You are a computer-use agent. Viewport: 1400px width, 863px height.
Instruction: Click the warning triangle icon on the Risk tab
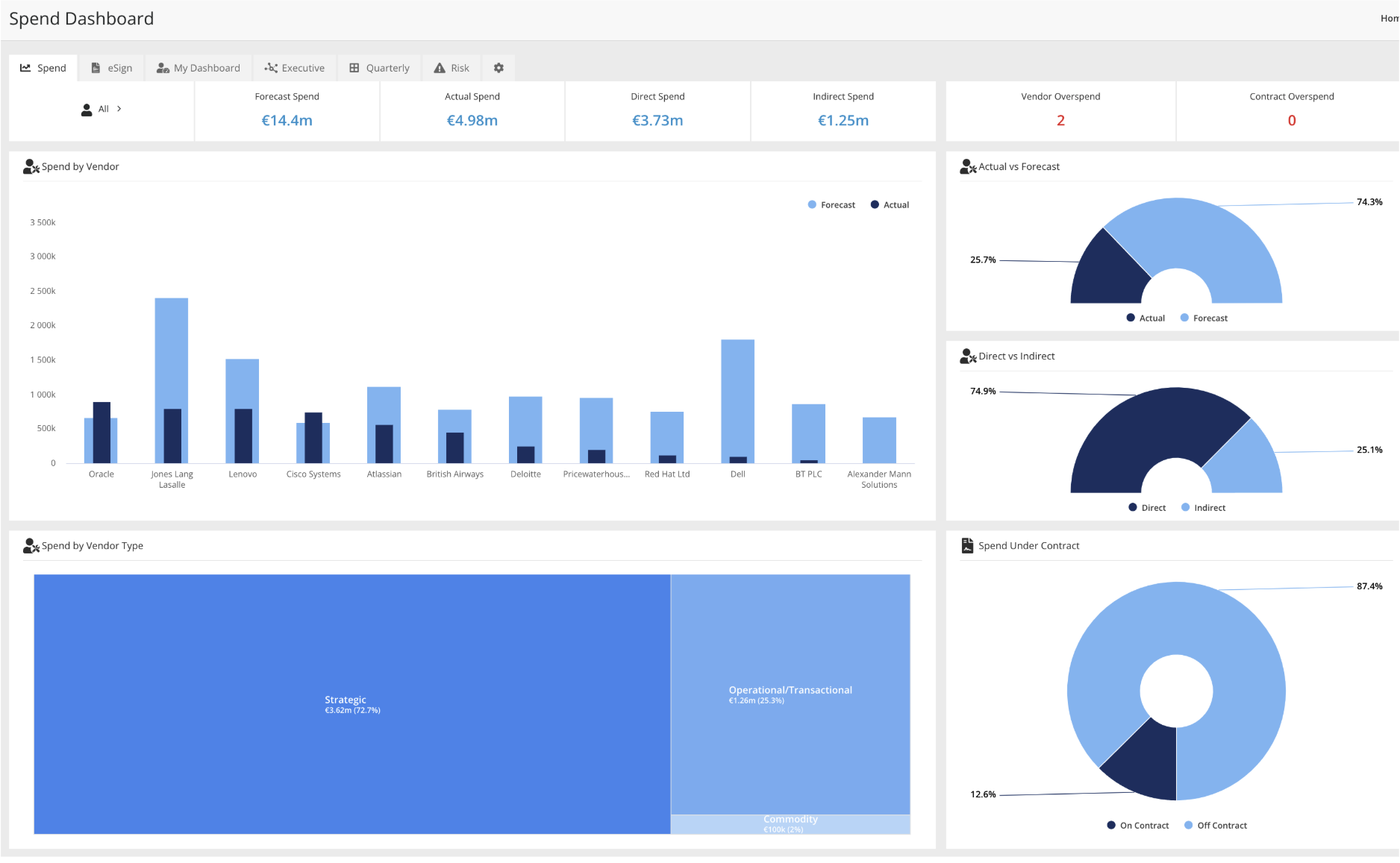pos(438,67)
